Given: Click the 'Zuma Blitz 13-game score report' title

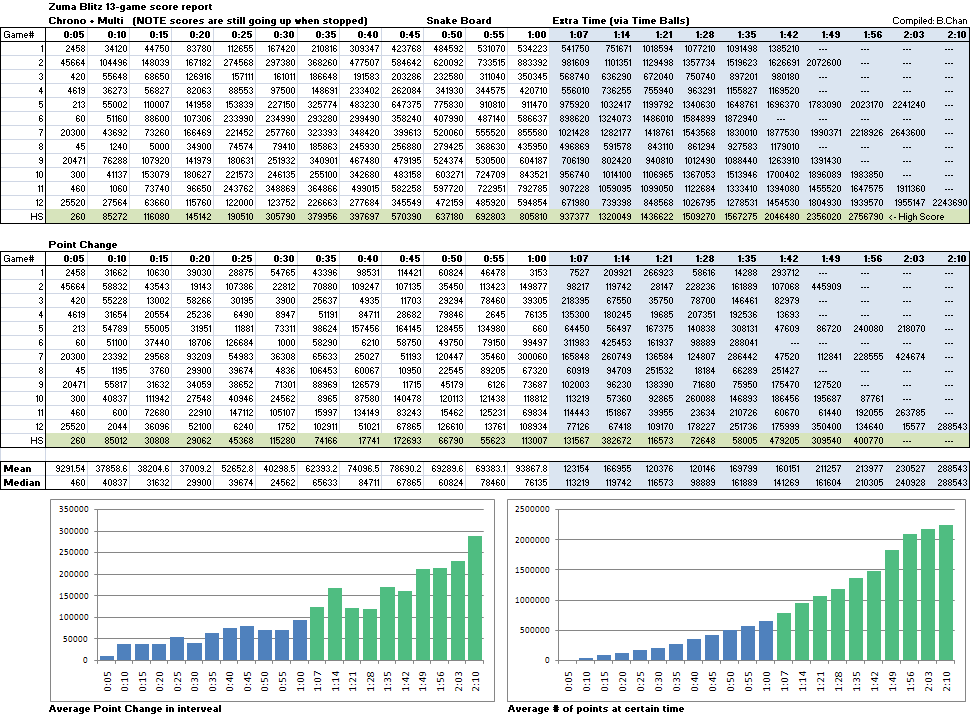Looking at the screenshot, I should [x=131, y=7].
